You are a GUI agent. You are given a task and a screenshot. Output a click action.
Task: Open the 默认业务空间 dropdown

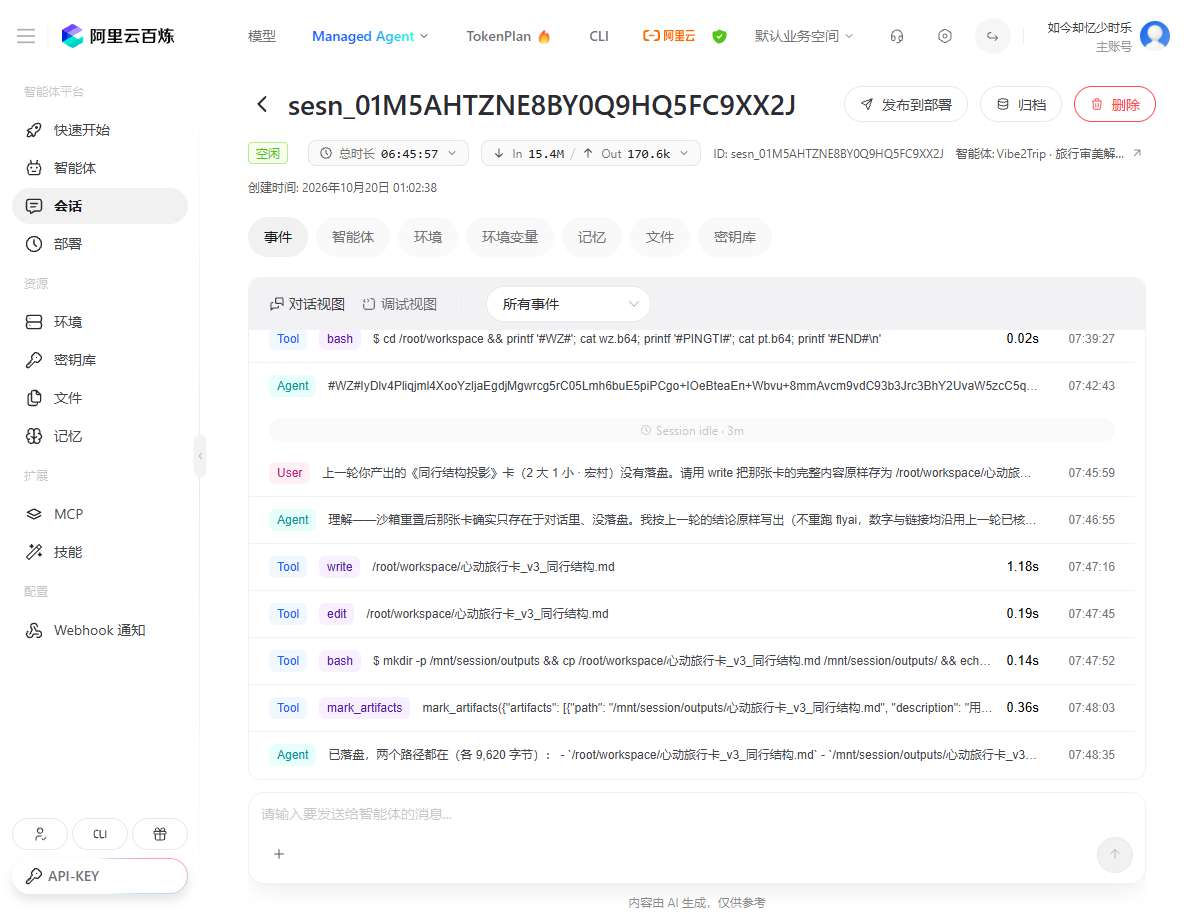(x=804, y=36)
